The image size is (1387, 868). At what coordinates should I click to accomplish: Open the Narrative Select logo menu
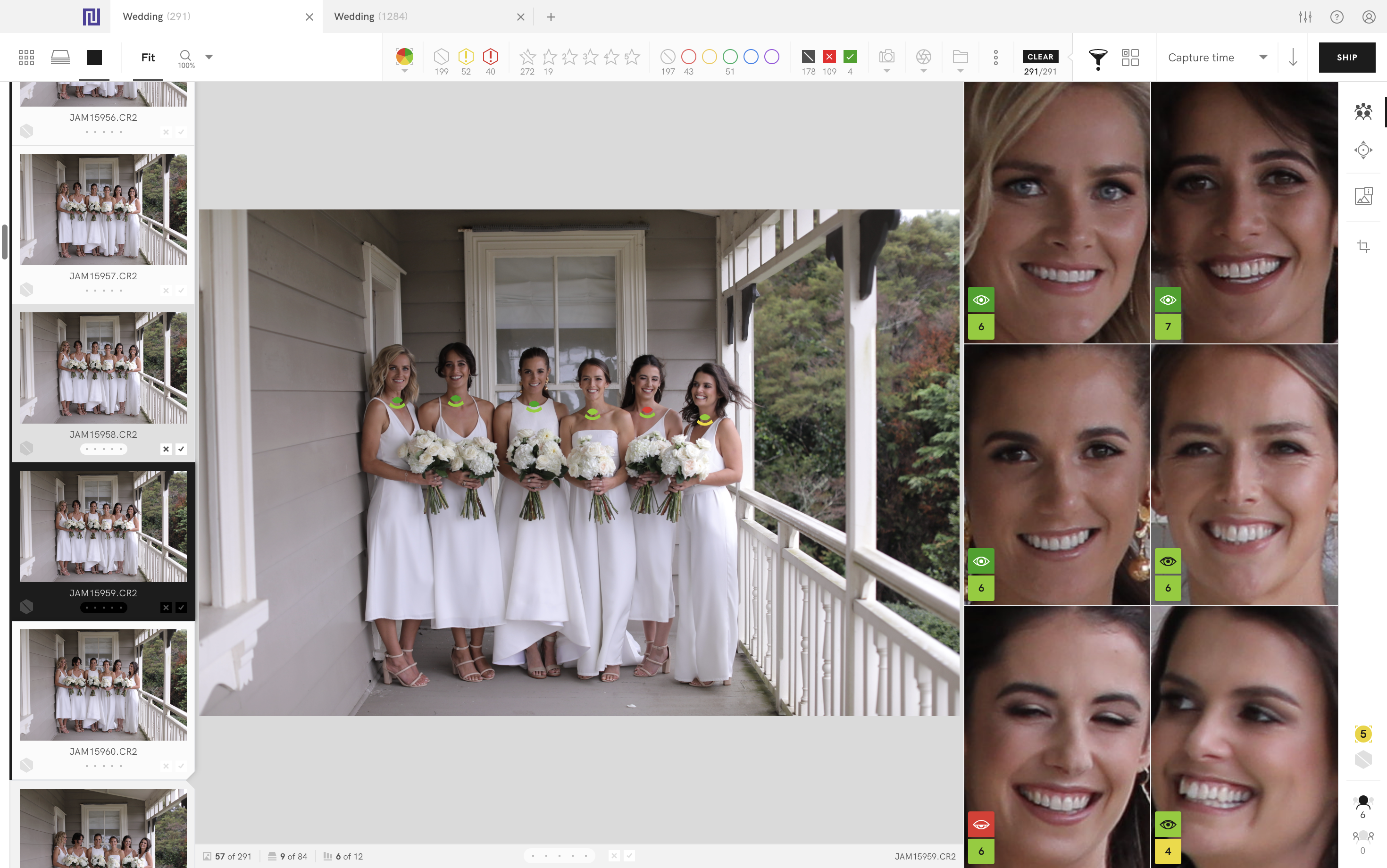pos(91,17)
